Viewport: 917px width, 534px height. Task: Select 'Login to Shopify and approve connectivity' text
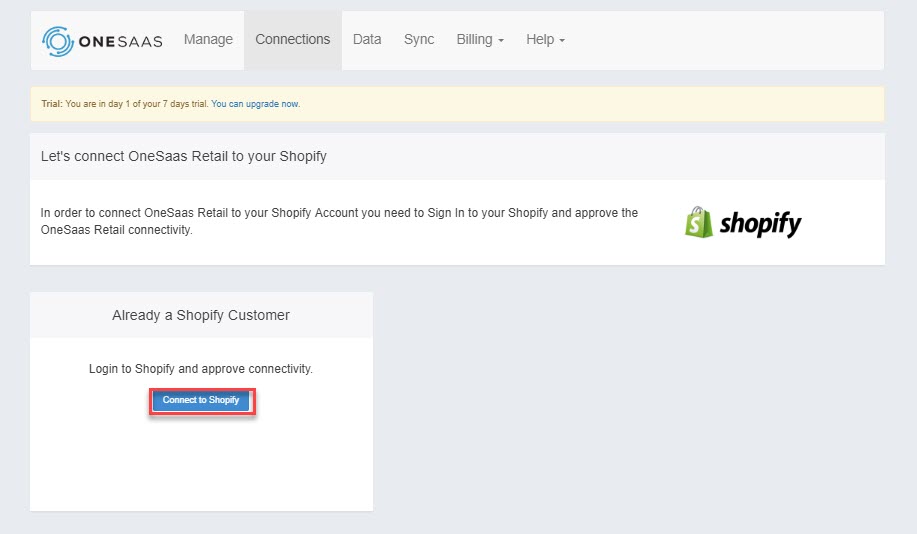click(201, 369)
